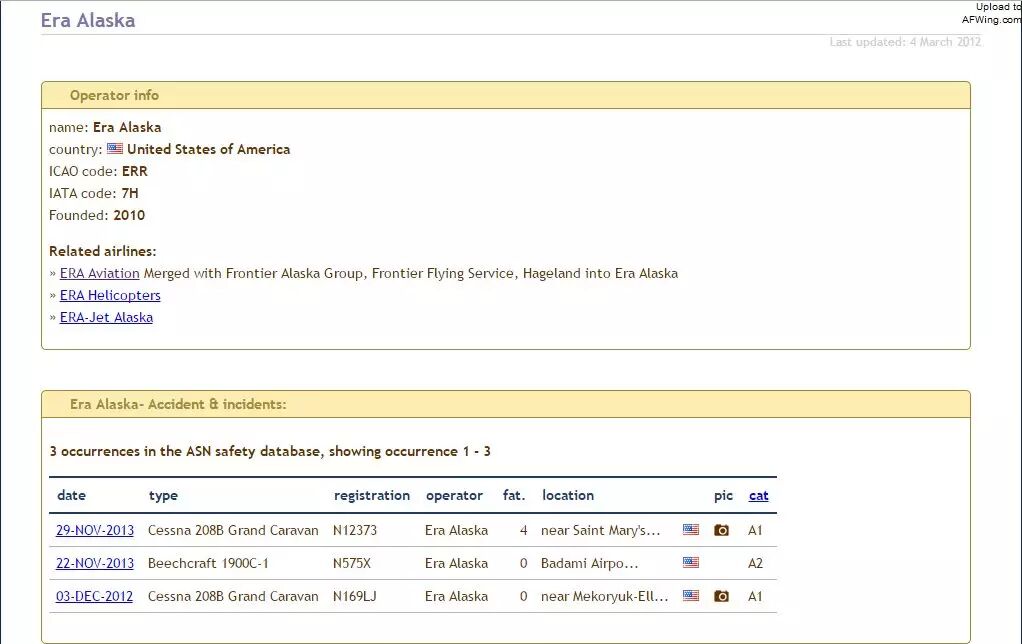This screenshot has height=644, width=1022.
Task: Click the near Saint Mary's location cell
Action: tap(600, 531)
